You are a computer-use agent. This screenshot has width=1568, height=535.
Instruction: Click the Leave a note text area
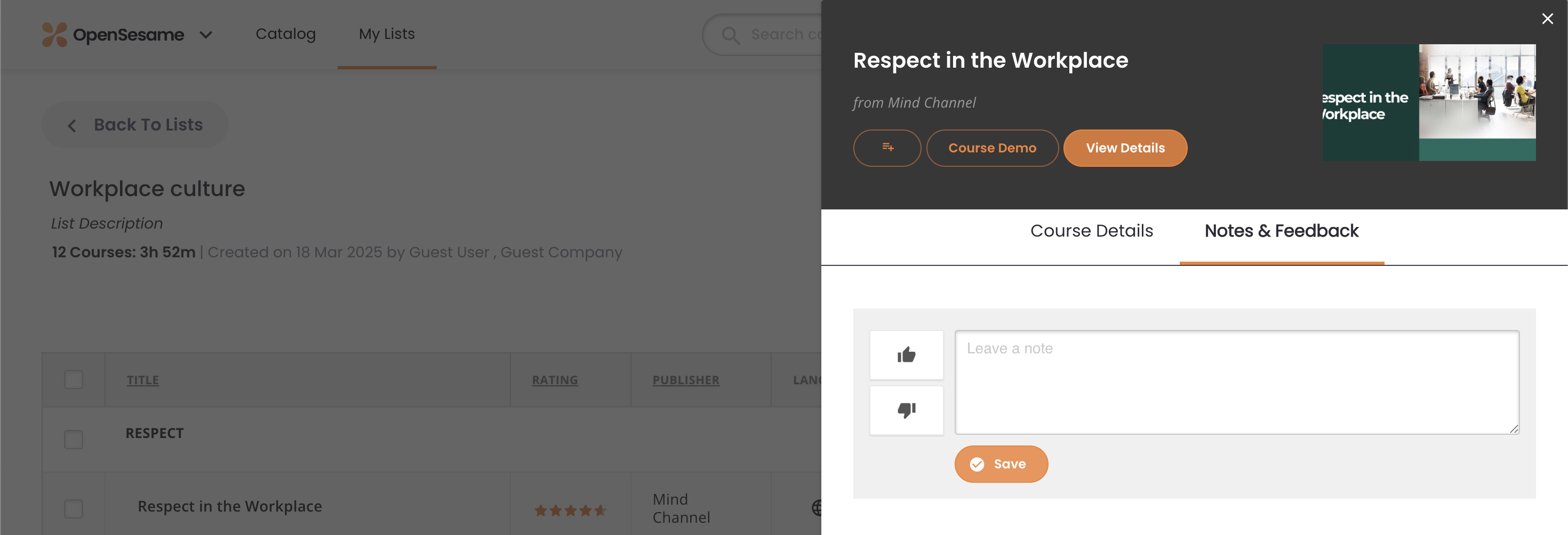[1236, 383]
